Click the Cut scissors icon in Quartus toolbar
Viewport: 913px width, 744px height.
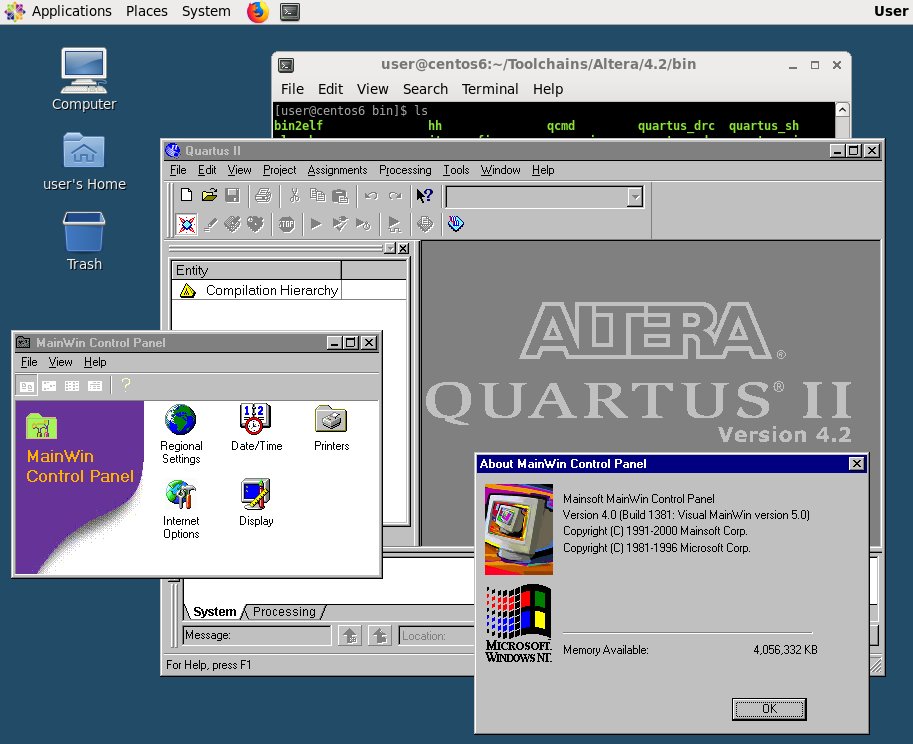[x=295, y=196]
